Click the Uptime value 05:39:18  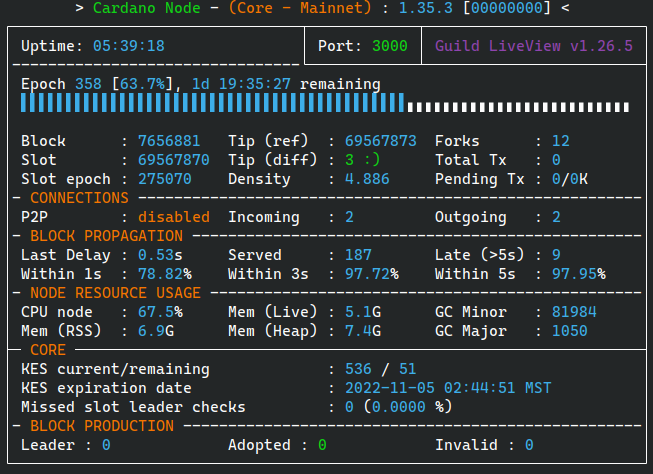pyautogui.click(x=129, y=46)
